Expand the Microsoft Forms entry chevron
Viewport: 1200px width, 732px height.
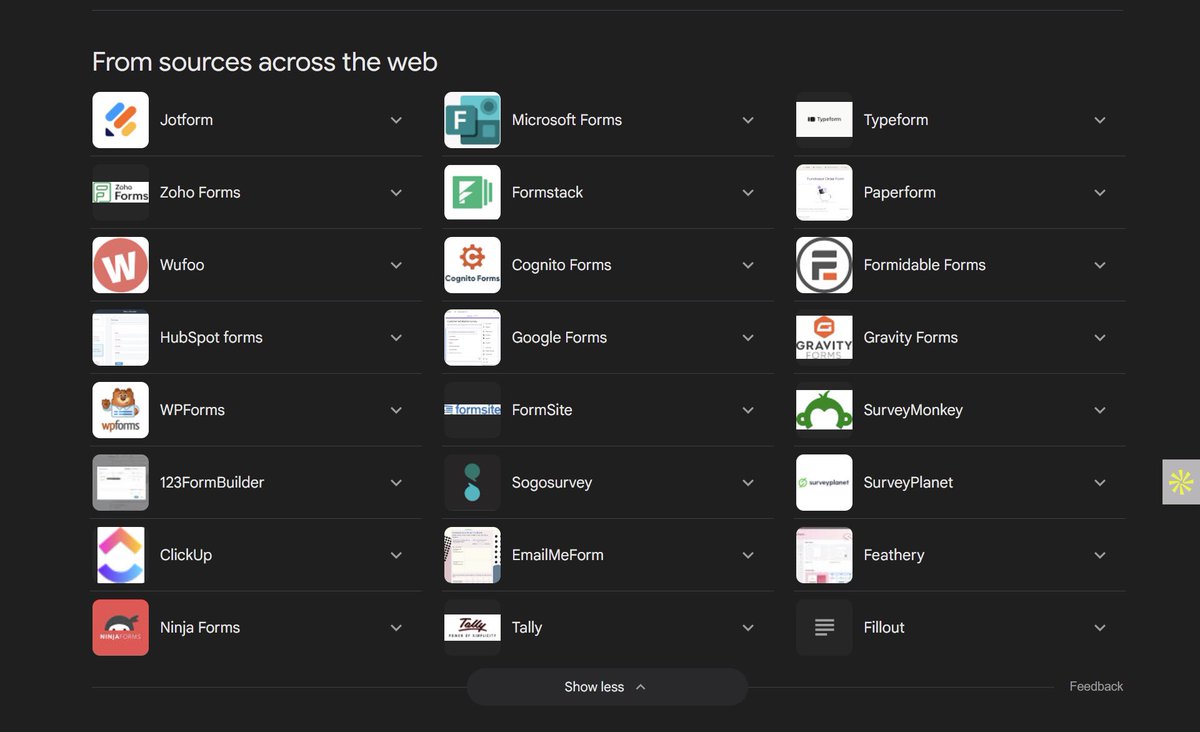(x=748, y=120)
